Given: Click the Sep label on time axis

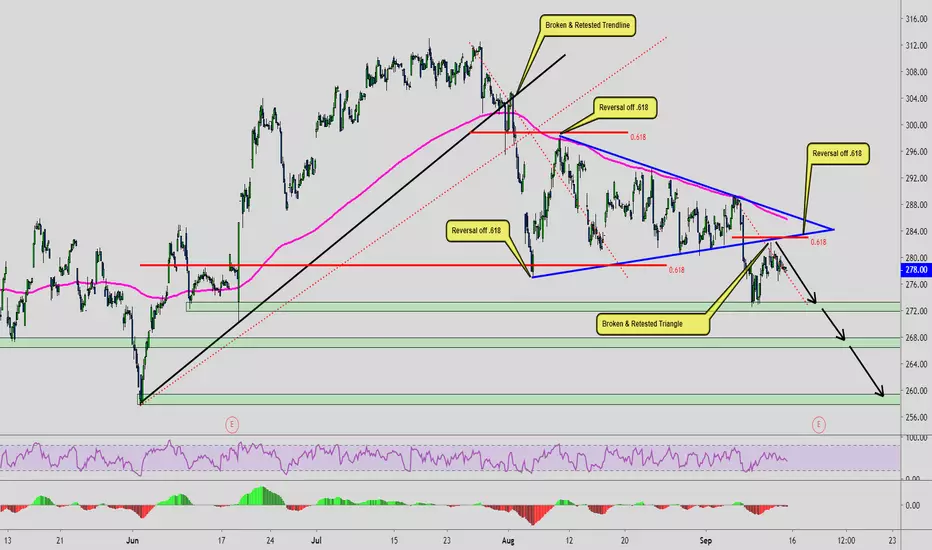Looking at the screenshot, I should click(706, 540).
